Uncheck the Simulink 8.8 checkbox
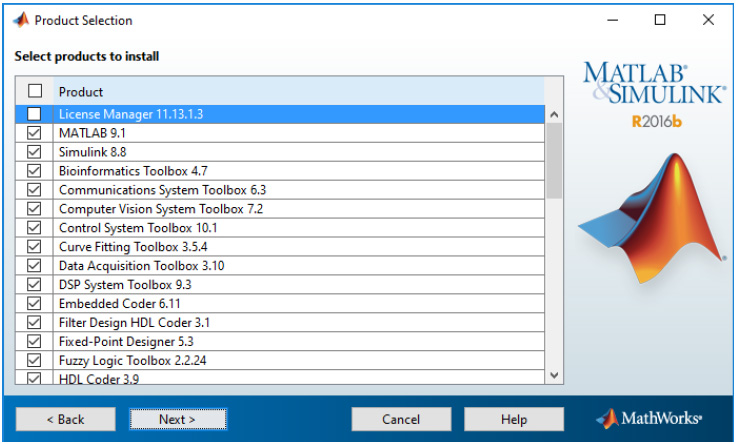736x444 pixels. point(34,152)
